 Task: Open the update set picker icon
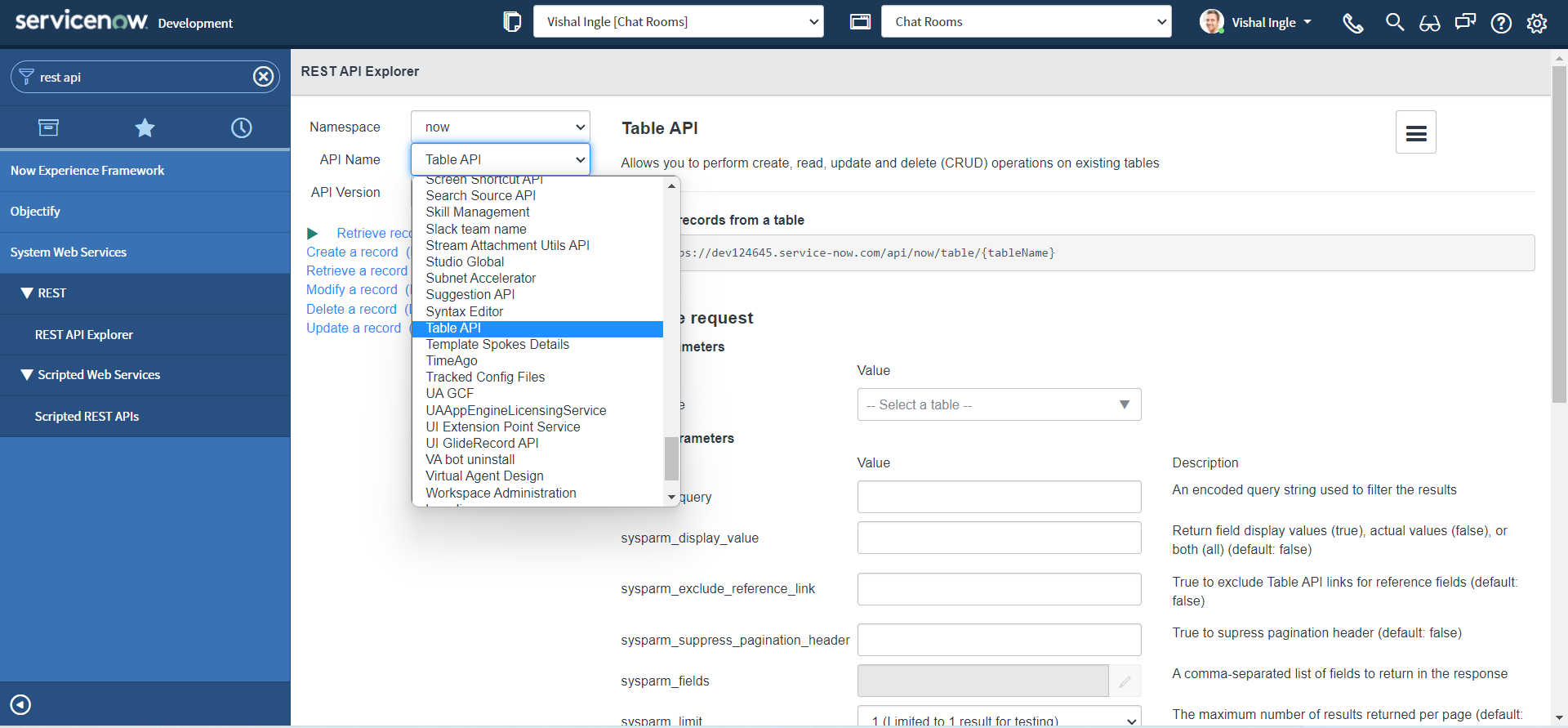click(512, 22)
